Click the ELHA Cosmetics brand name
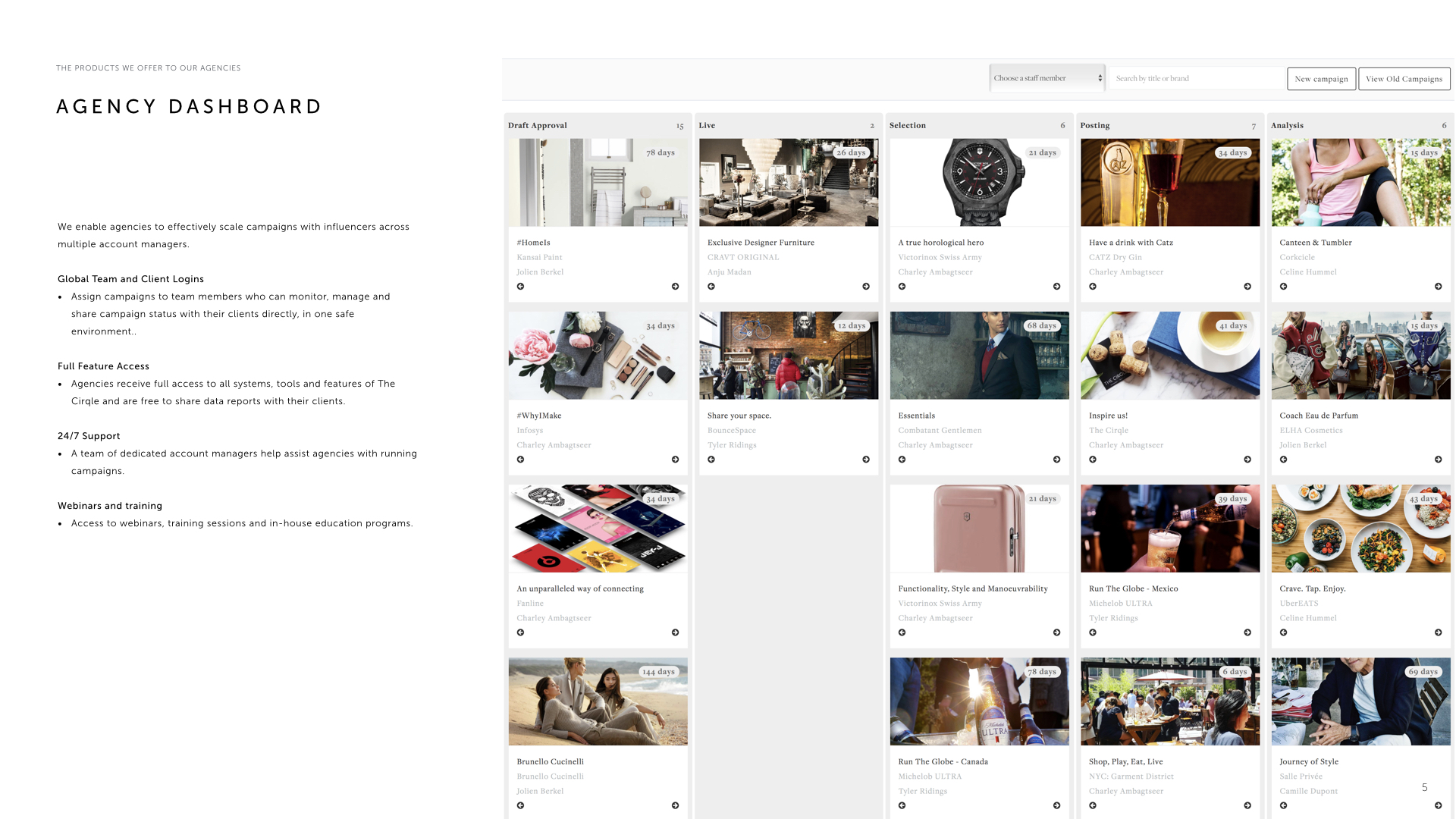 click(1310, 430)
